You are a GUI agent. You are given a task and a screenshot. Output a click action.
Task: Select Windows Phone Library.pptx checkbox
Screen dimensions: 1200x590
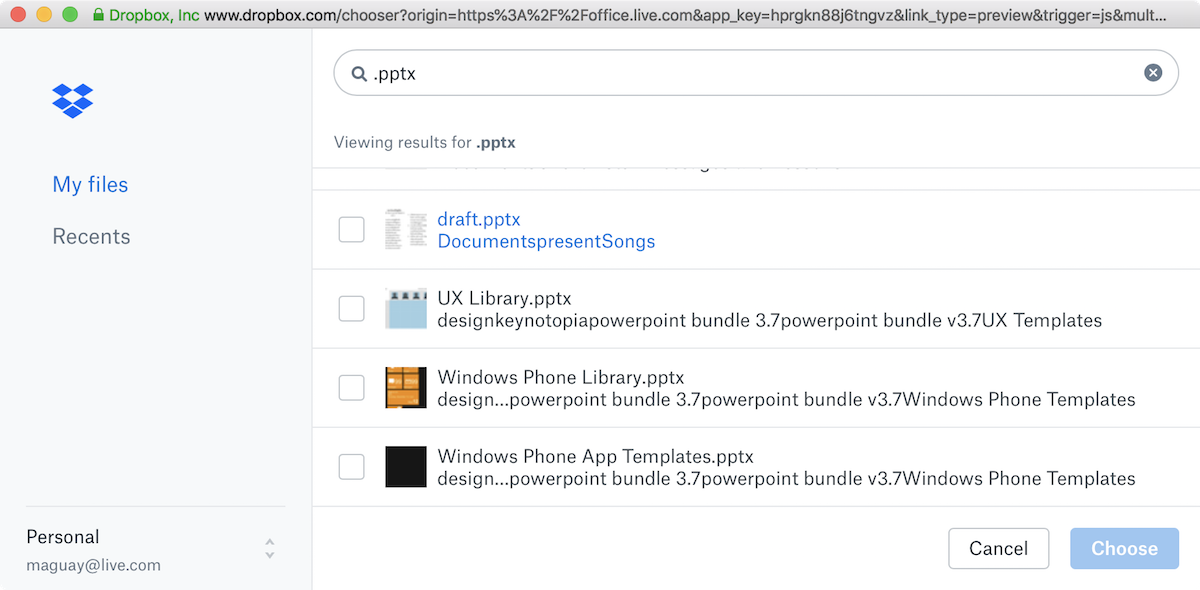coord(351,388)
